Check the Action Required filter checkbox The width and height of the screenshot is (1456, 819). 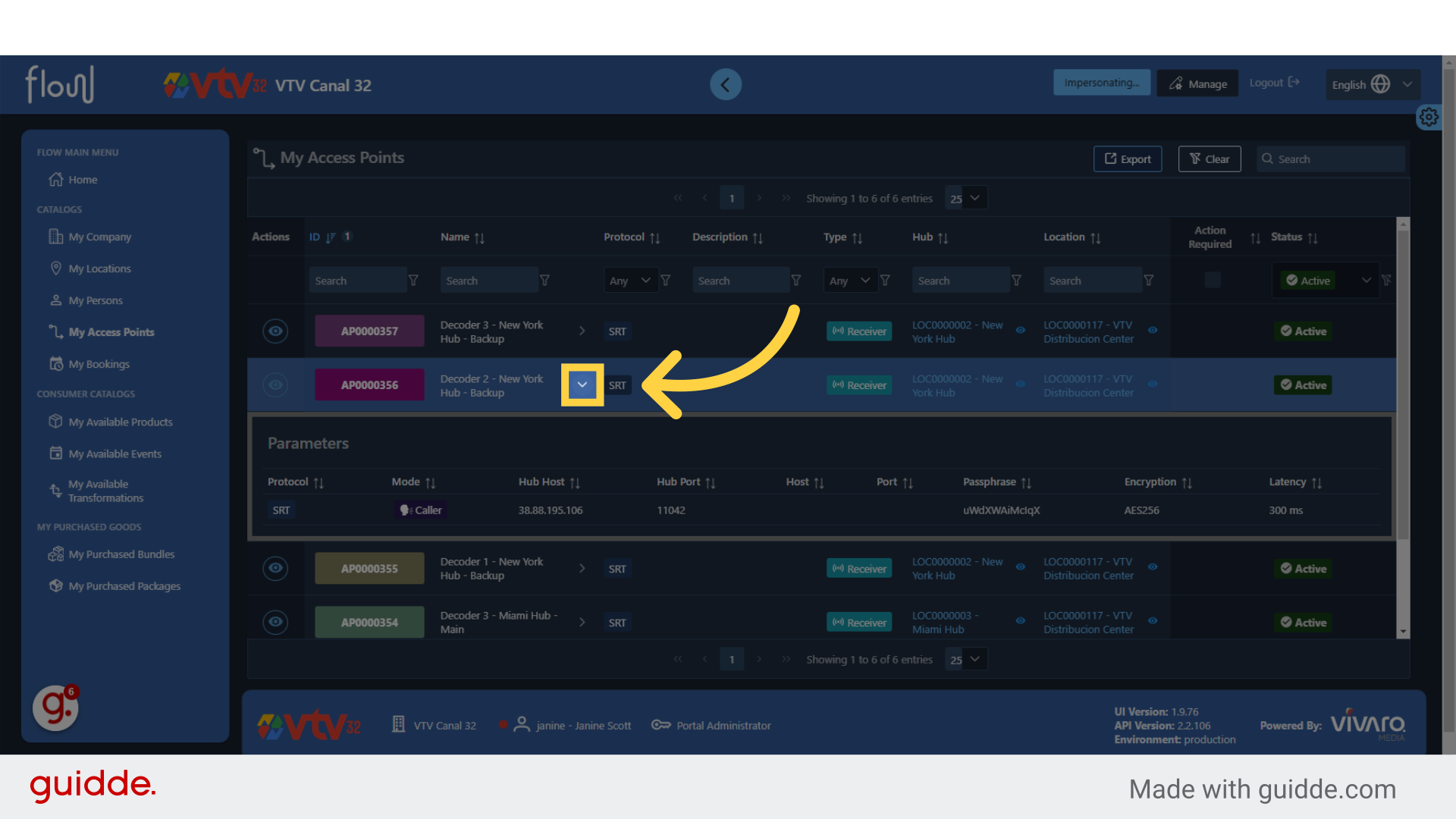(1213, 280)
